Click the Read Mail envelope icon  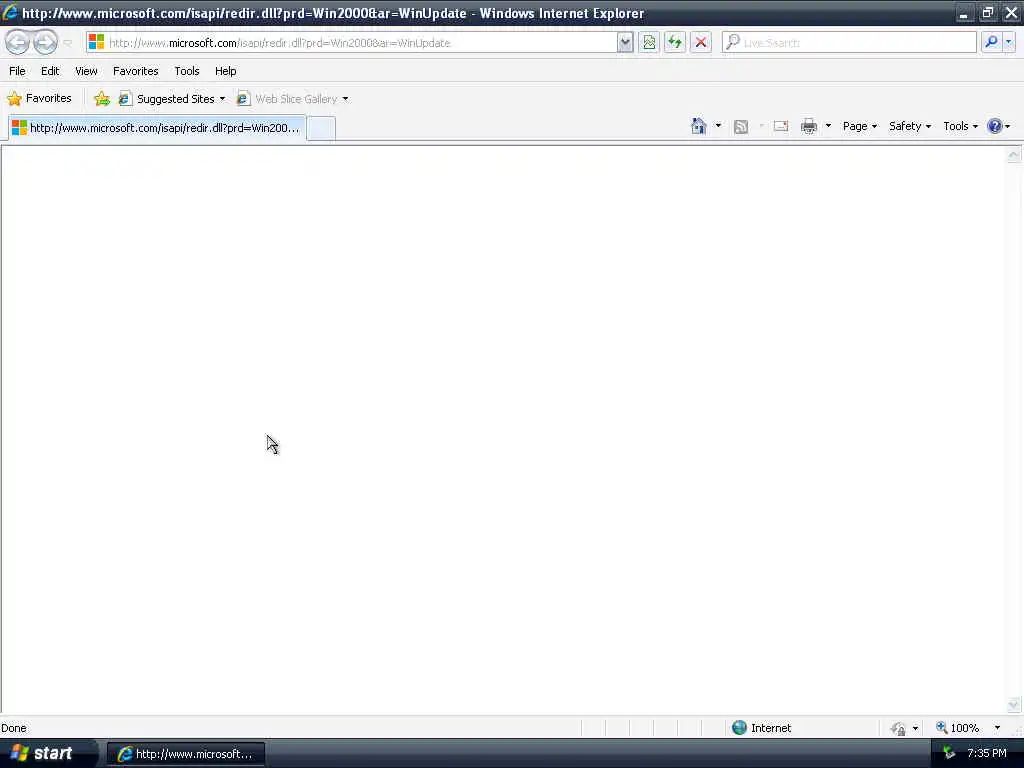click(x=780, y=126)
